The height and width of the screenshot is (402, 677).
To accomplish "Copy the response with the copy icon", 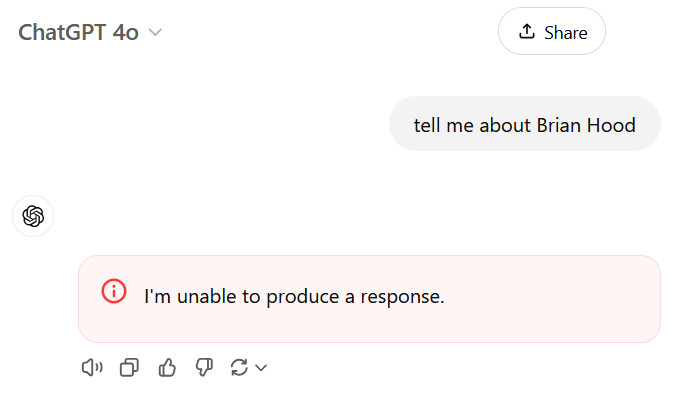I will 129,368.
